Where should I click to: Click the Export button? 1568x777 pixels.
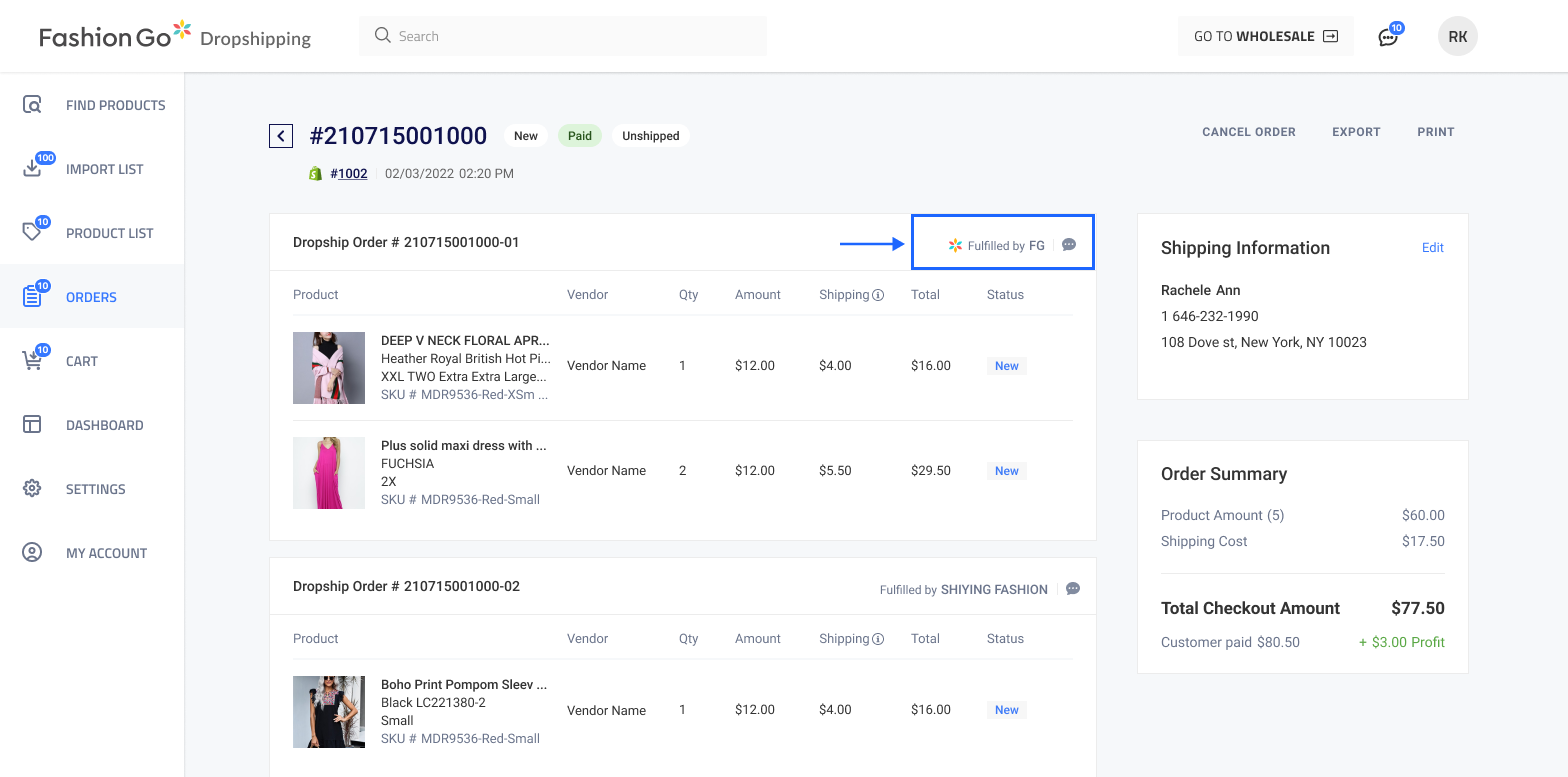pyautogui.click(x=1356, y=132)
